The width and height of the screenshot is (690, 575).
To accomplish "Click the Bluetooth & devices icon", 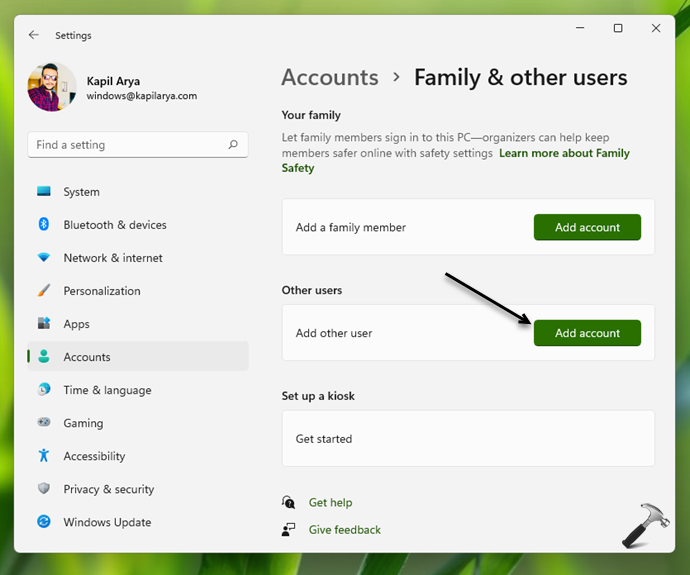I will [44, 225].
